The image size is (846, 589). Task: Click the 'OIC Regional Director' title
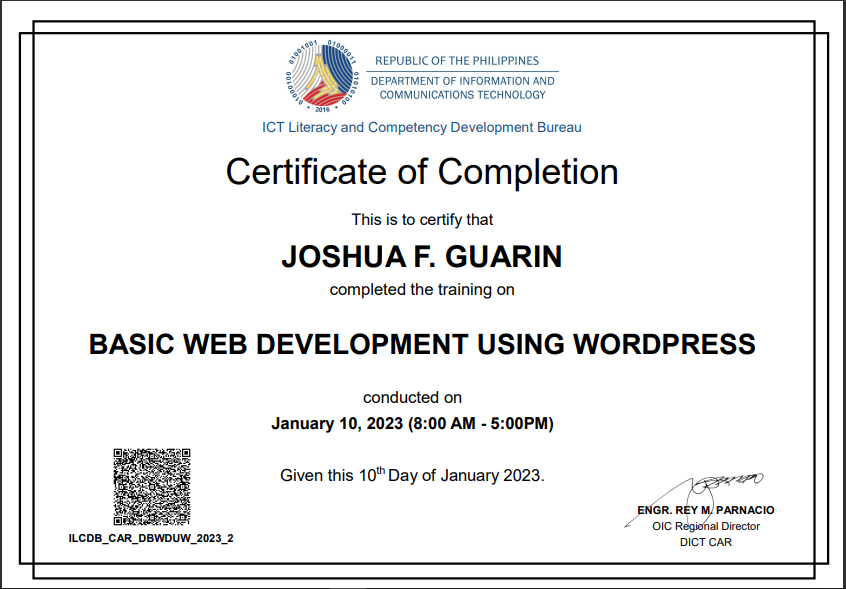[706, 526]
